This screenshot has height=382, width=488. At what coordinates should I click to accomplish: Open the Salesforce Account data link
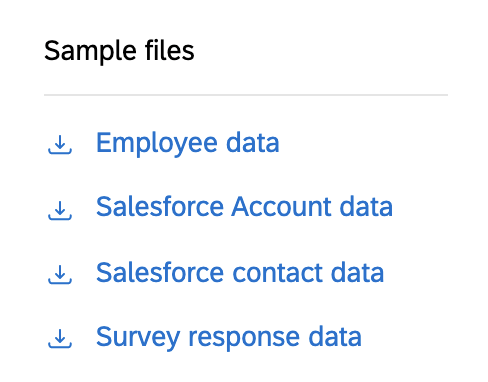click(x=244, y=207)
